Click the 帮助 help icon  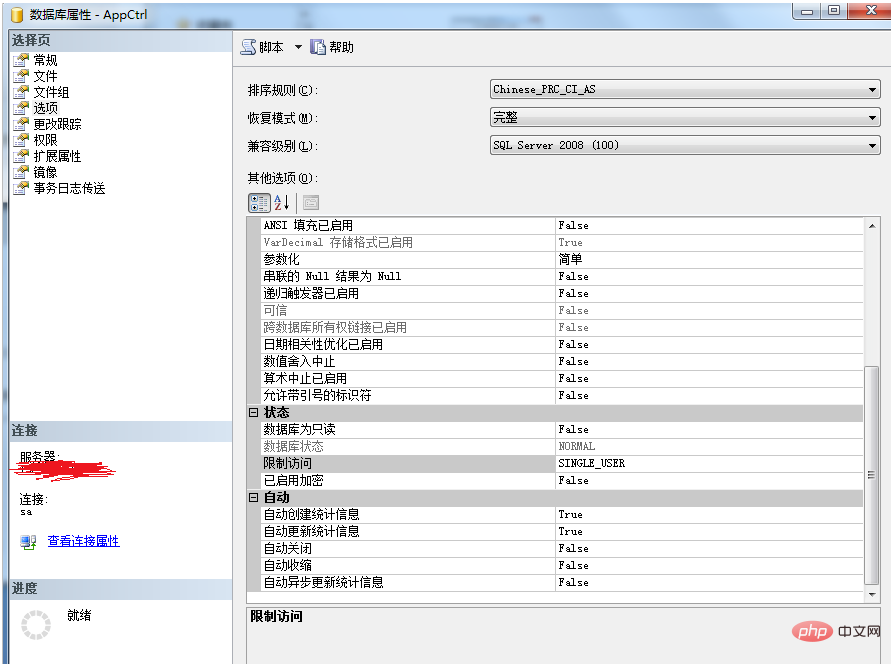(318, 47)
